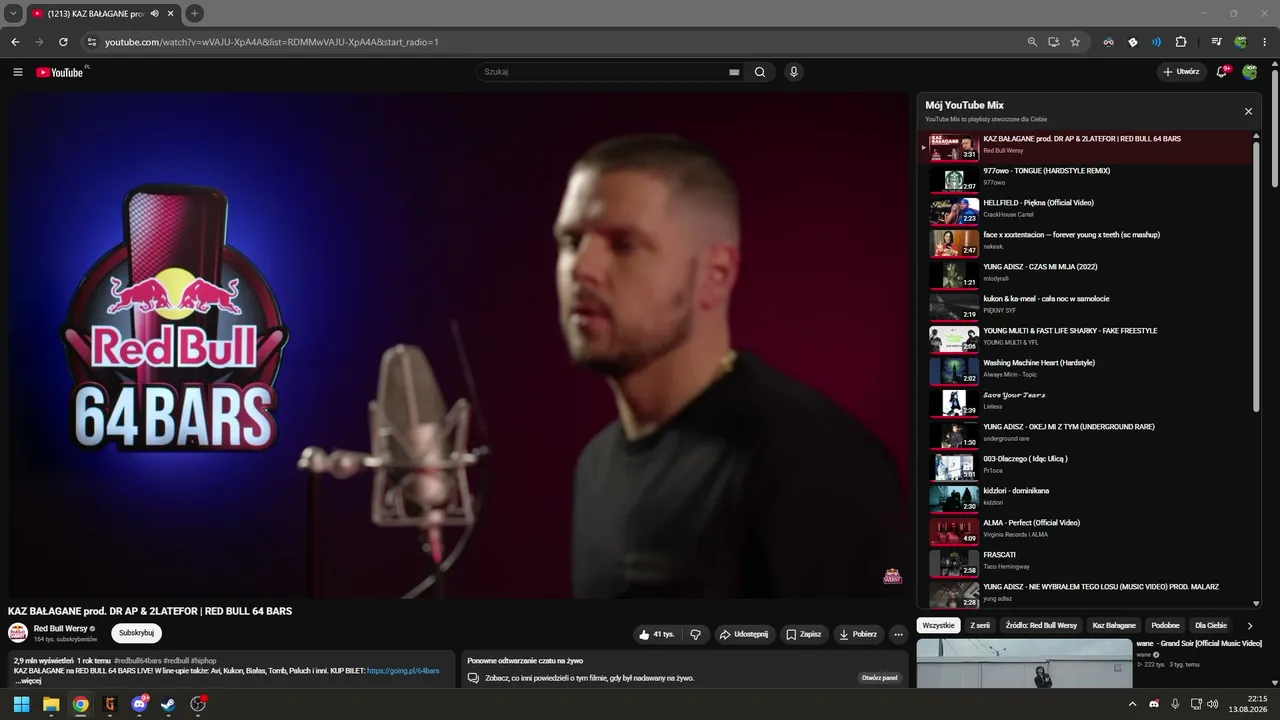Click the Red Bull Wersy channel avatar
Viewport: 1280px width, 720px height.
tap(18, 633)
